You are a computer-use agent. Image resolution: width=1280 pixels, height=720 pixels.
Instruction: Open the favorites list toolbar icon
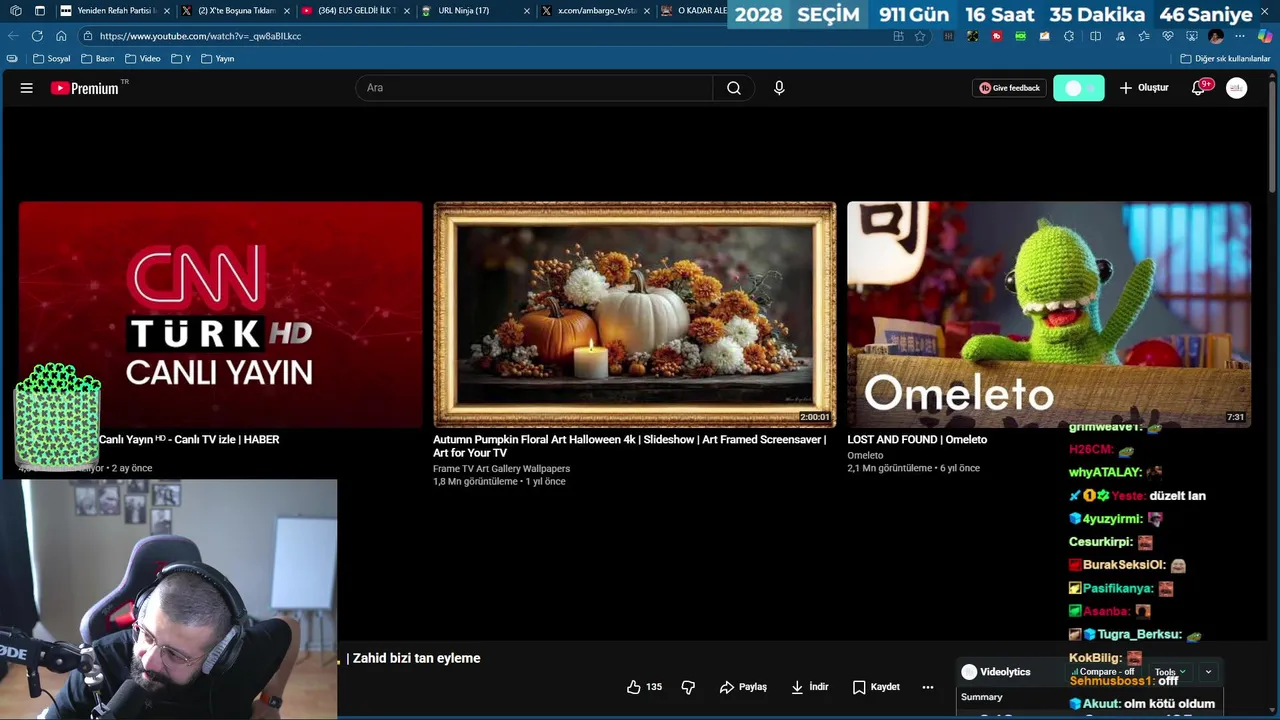1144,36
